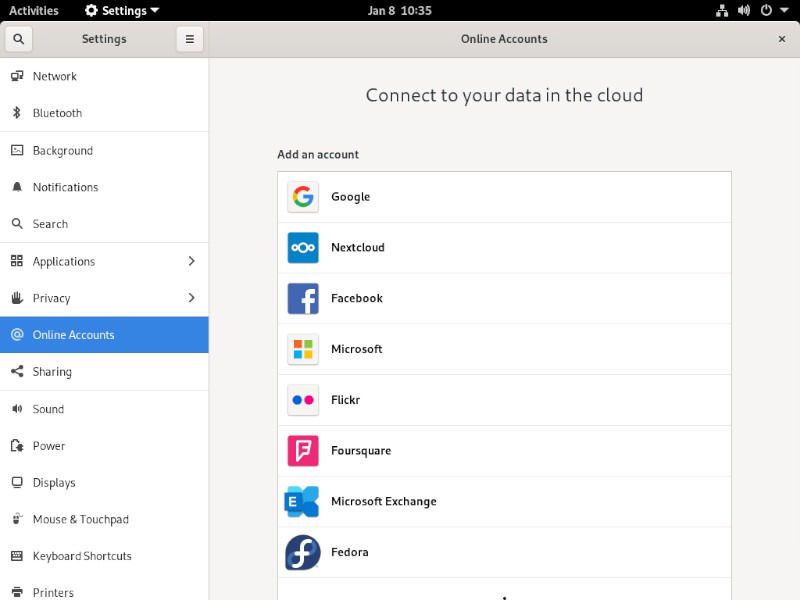Open search with the magnifier icon

(18, 38)
